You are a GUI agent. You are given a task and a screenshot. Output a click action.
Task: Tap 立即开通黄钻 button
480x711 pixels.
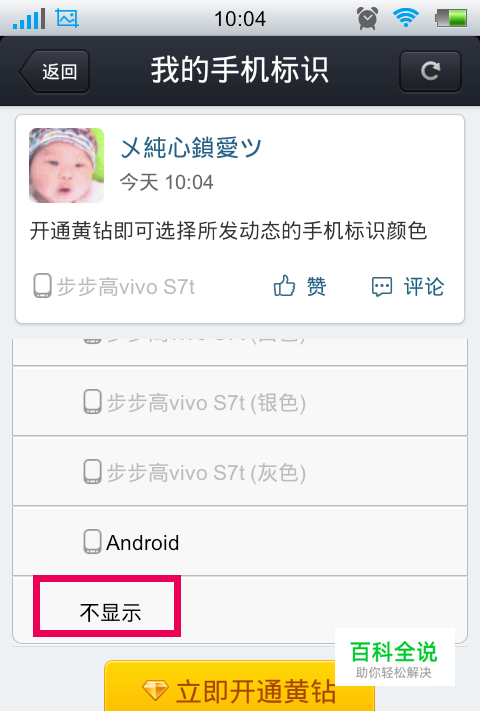tap(239, 687)
